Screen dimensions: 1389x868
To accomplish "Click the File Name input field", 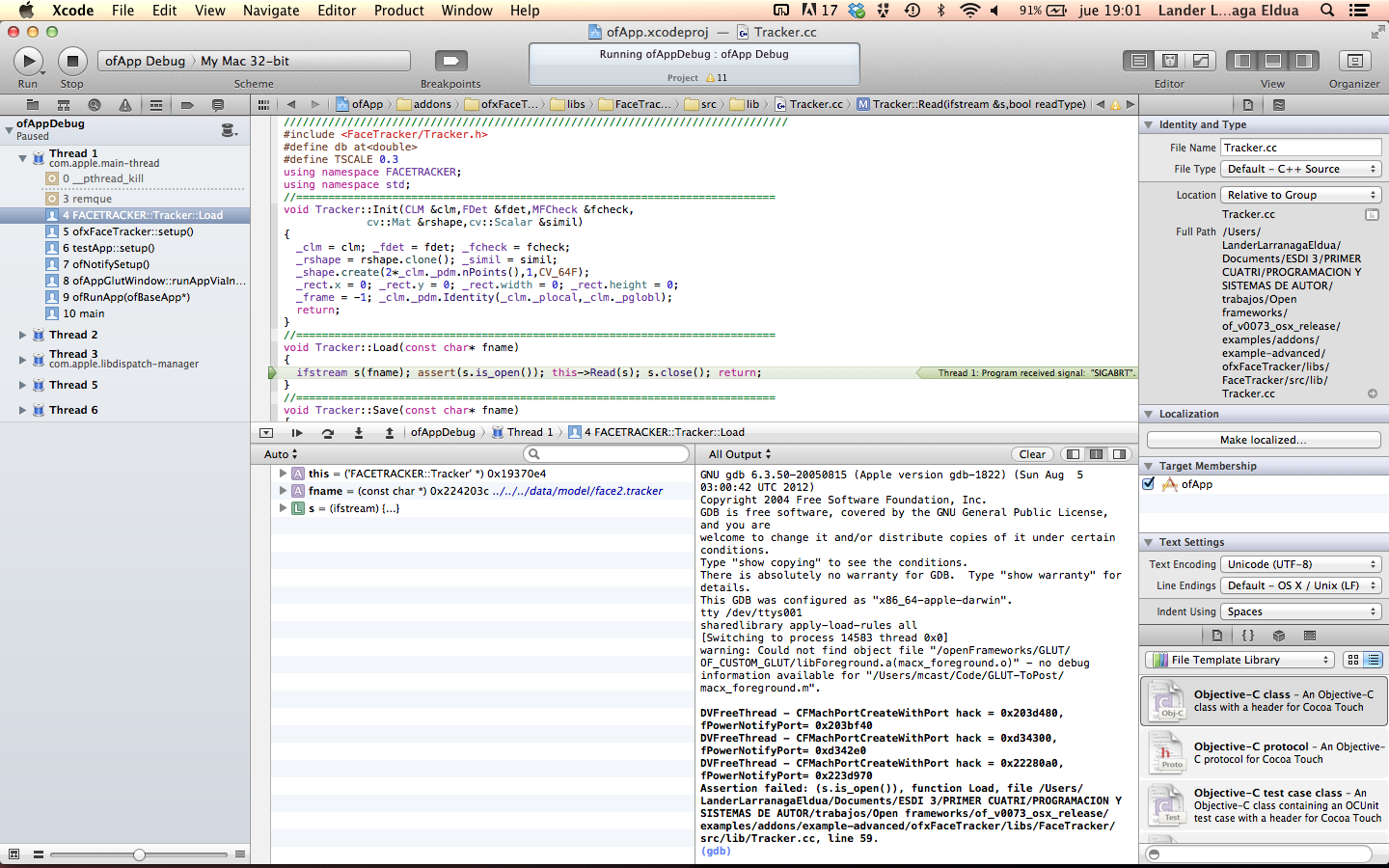I will 1301,148.
